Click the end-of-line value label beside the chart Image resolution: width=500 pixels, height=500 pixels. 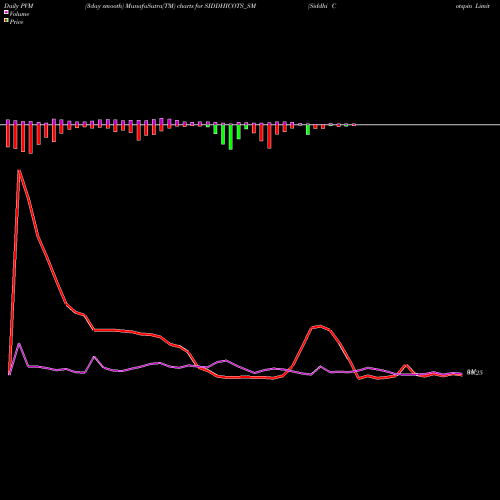tap(475, 373)
